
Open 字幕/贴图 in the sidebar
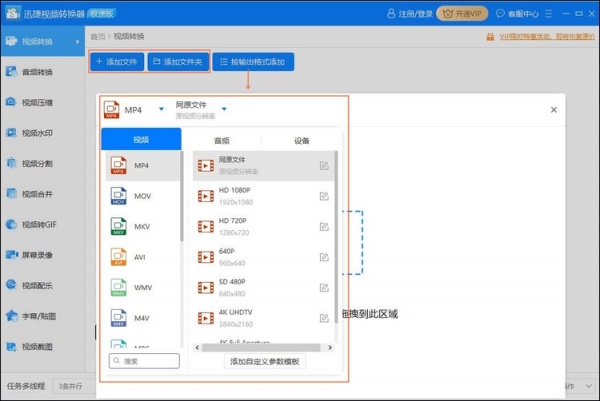click(x=42, y=316)
